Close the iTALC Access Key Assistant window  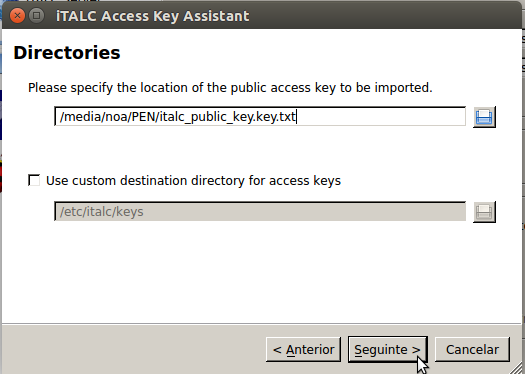(17, 15)
